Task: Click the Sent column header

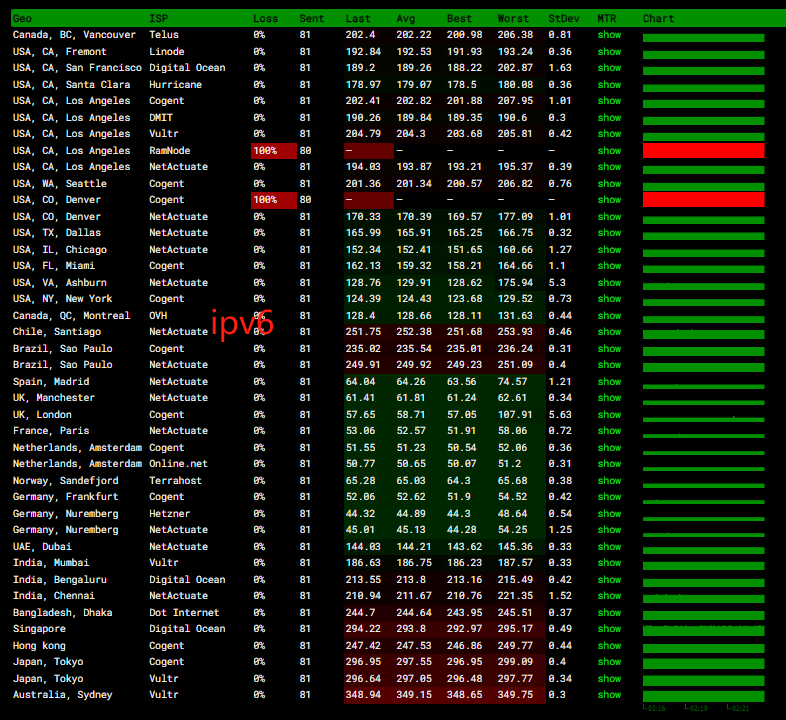Action: (311, 19)
